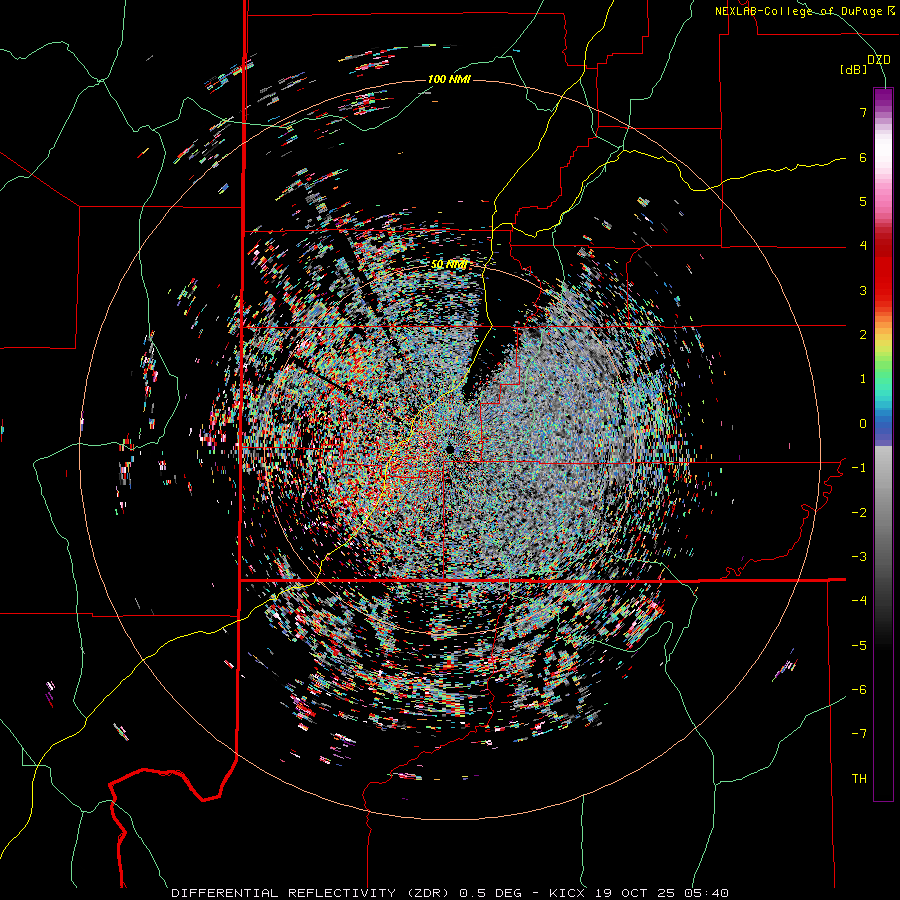Click the -1 value on the dB scale
900x900 pixels.
click(859, 468)
